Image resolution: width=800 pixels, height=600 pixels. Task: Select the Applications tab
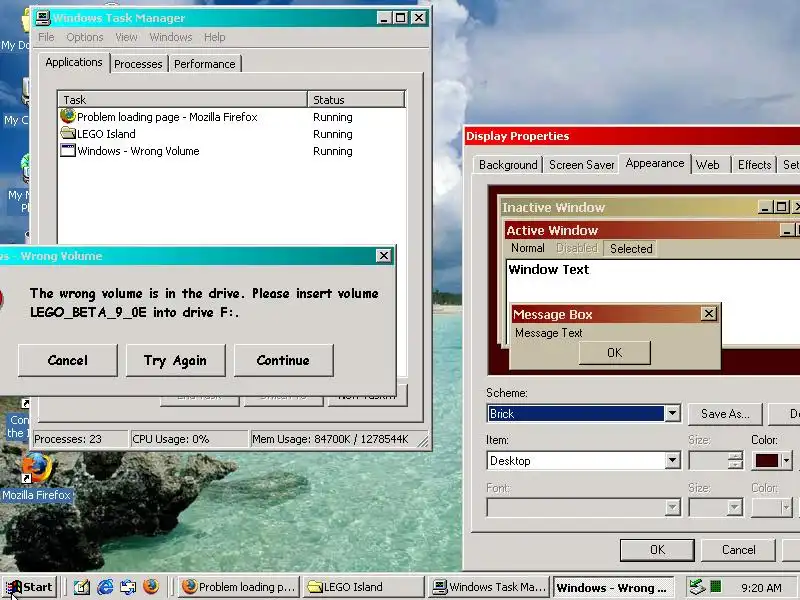pos(74,62)
